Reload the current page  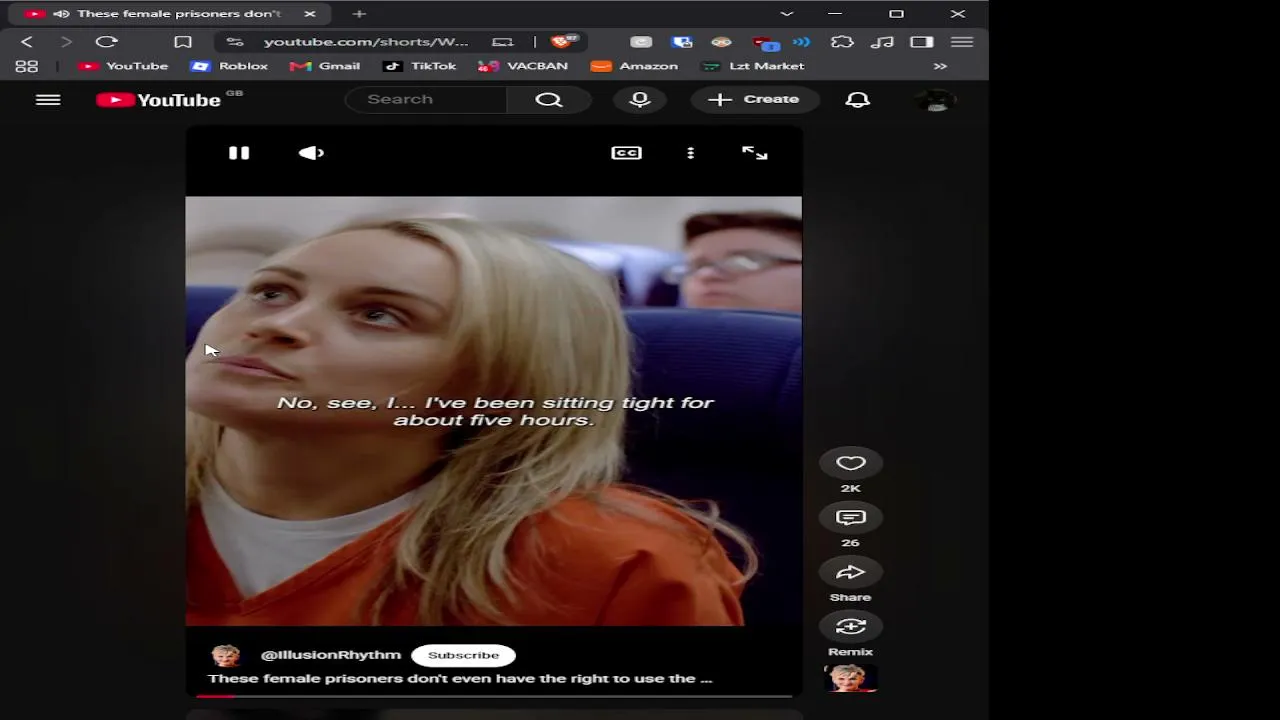(106, 42)
